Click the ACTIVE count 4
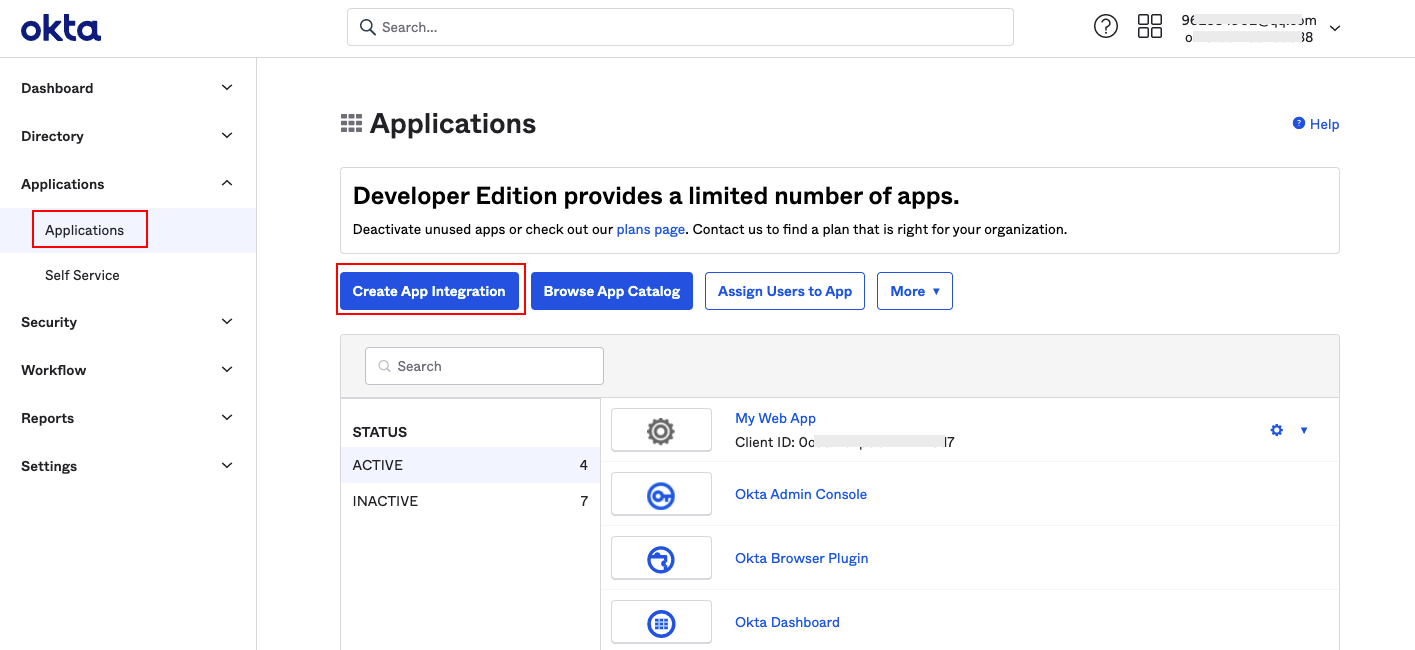 (x=584, y=465)
